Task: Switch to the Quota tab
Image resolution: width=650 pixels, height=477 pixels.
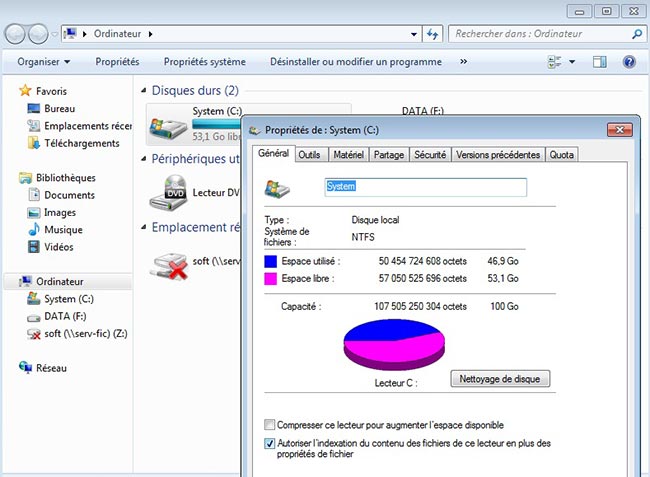Action: (x=562, y=155)
